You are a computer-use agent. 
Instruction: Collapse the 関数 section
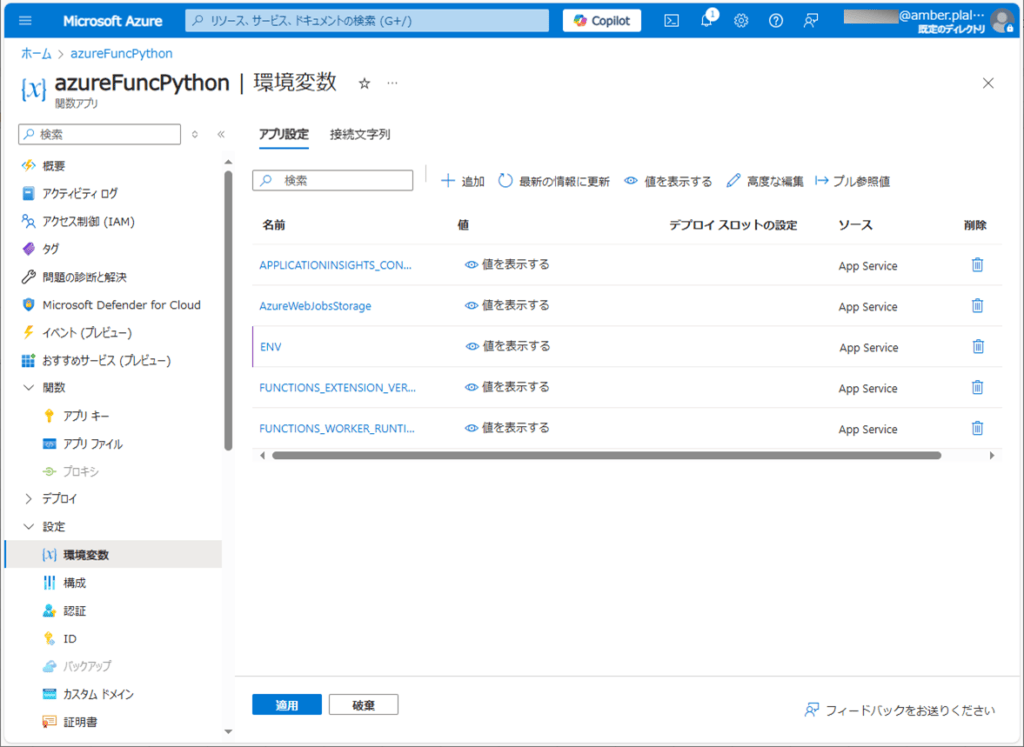(29, 387)
